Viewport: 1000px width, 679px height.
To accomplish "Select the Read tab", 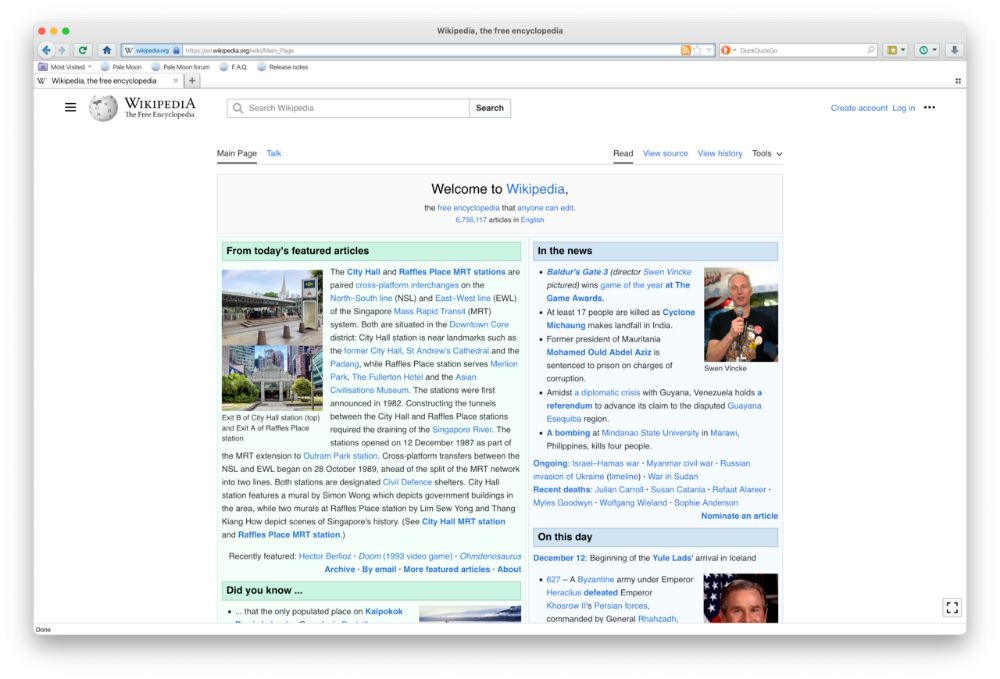I will point(623,154).
